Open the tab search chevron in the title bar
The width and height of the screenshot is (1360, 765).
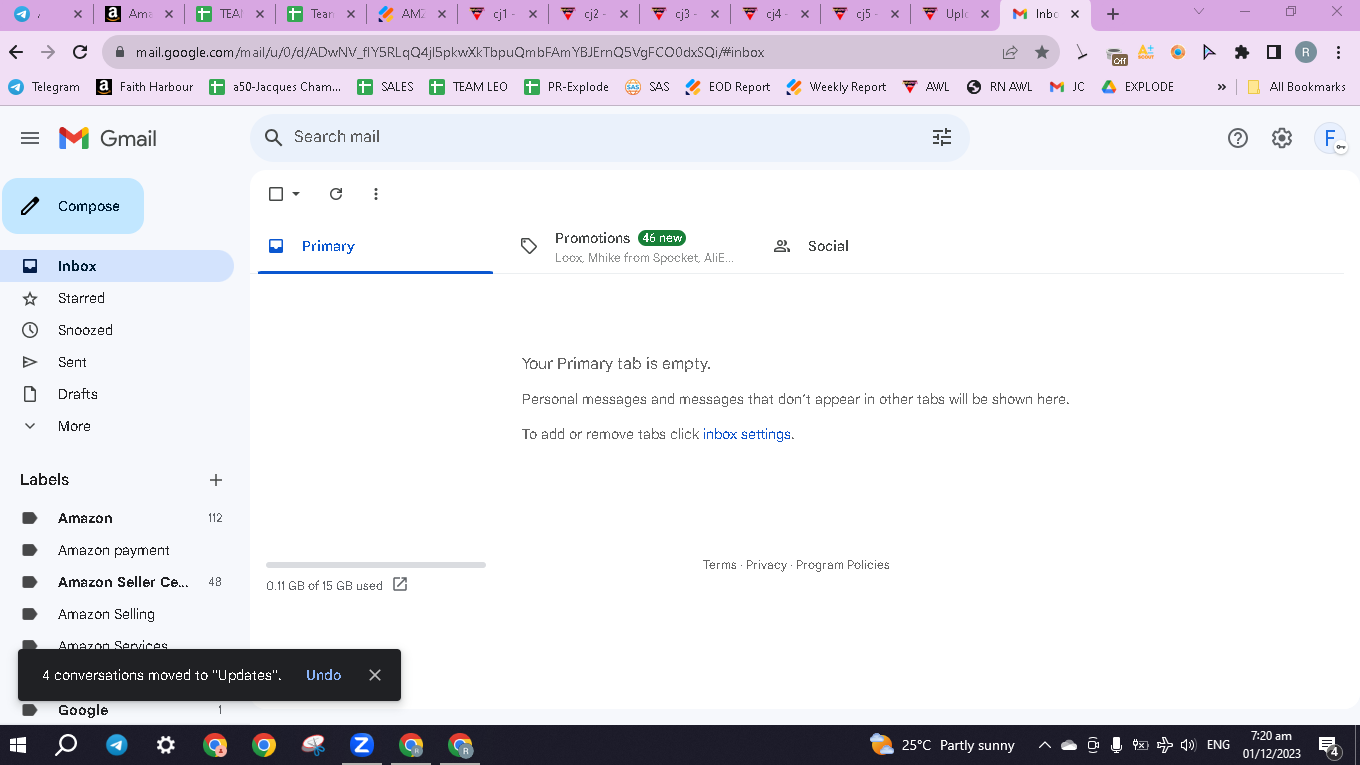pyautogui.click(x=1200, y=13)
